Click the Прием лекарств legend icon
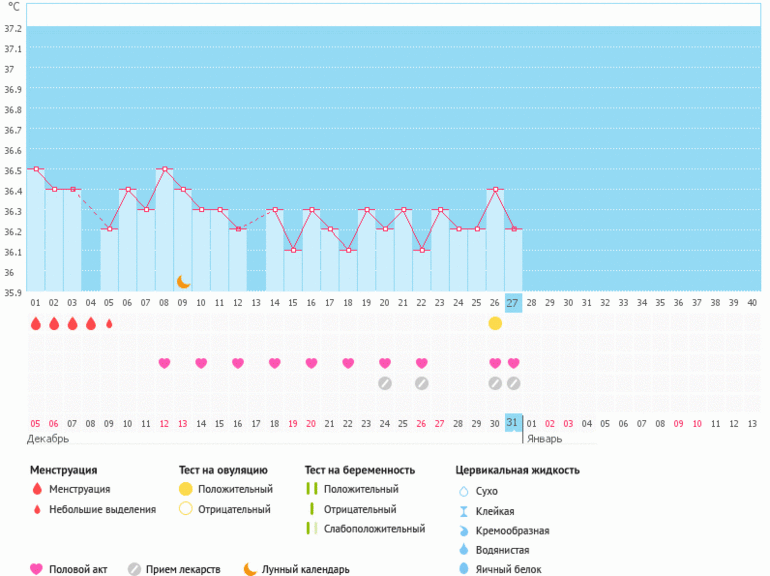This screenshot has height=576, width=770. pos(134,569)
